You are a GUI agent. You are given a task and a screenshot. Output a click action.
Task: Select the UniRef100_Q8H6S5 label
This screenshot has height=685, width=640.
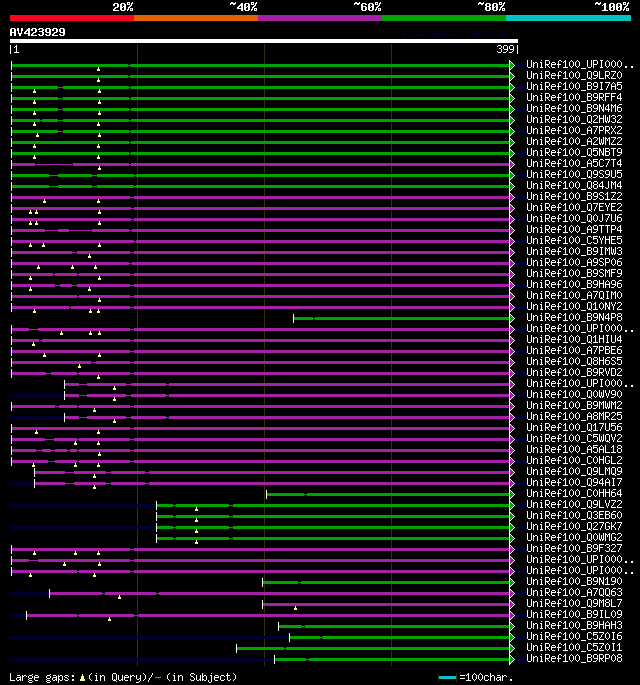[574, 361]
